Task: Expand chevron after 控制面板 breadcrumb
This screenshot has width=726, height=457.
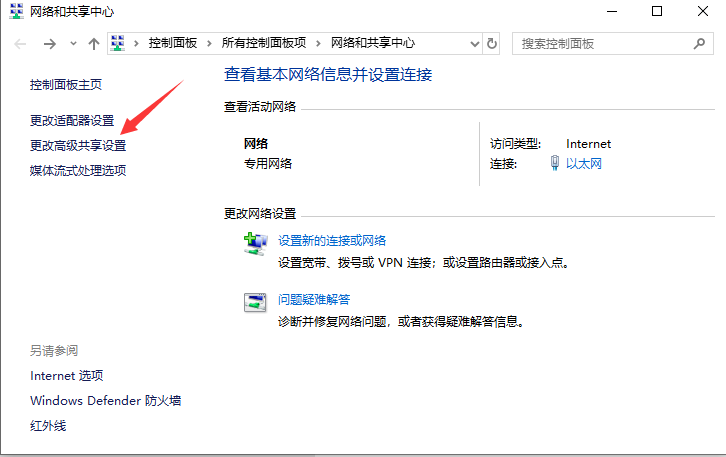Action: (x=208, y=44)
